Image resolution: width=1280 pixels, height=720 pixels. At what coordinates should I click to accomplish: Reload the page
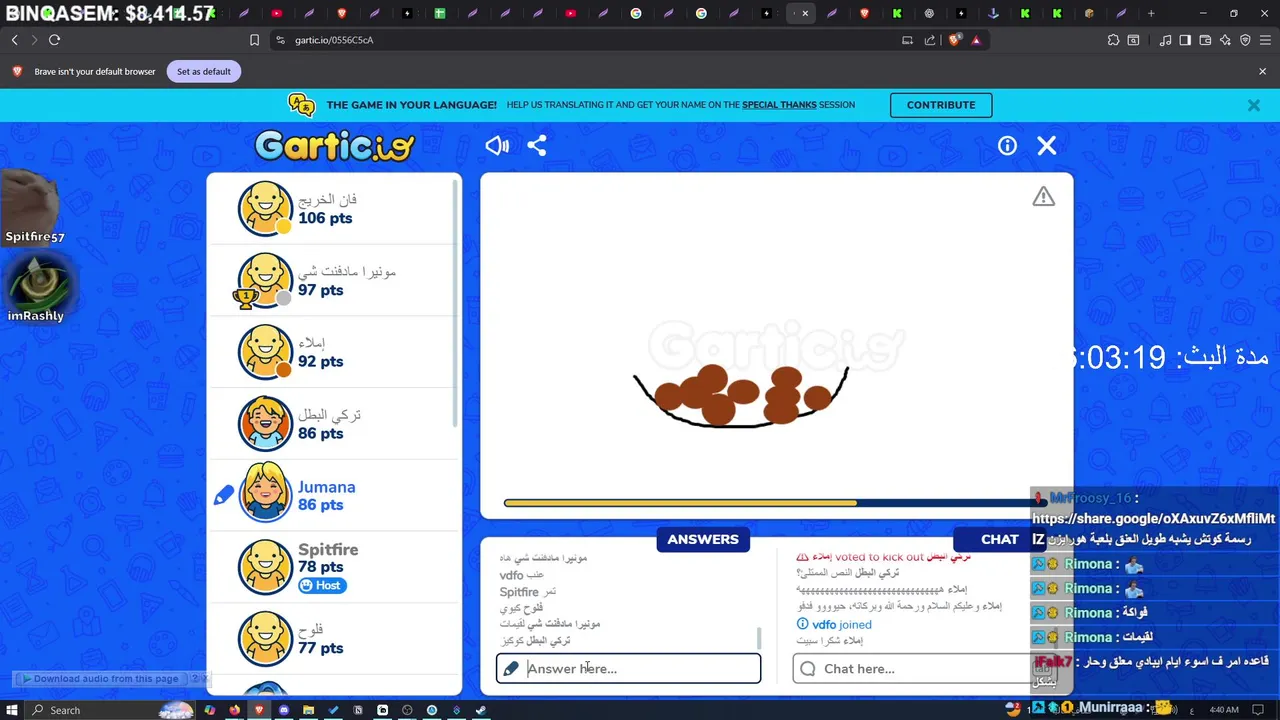coord(55,40)
